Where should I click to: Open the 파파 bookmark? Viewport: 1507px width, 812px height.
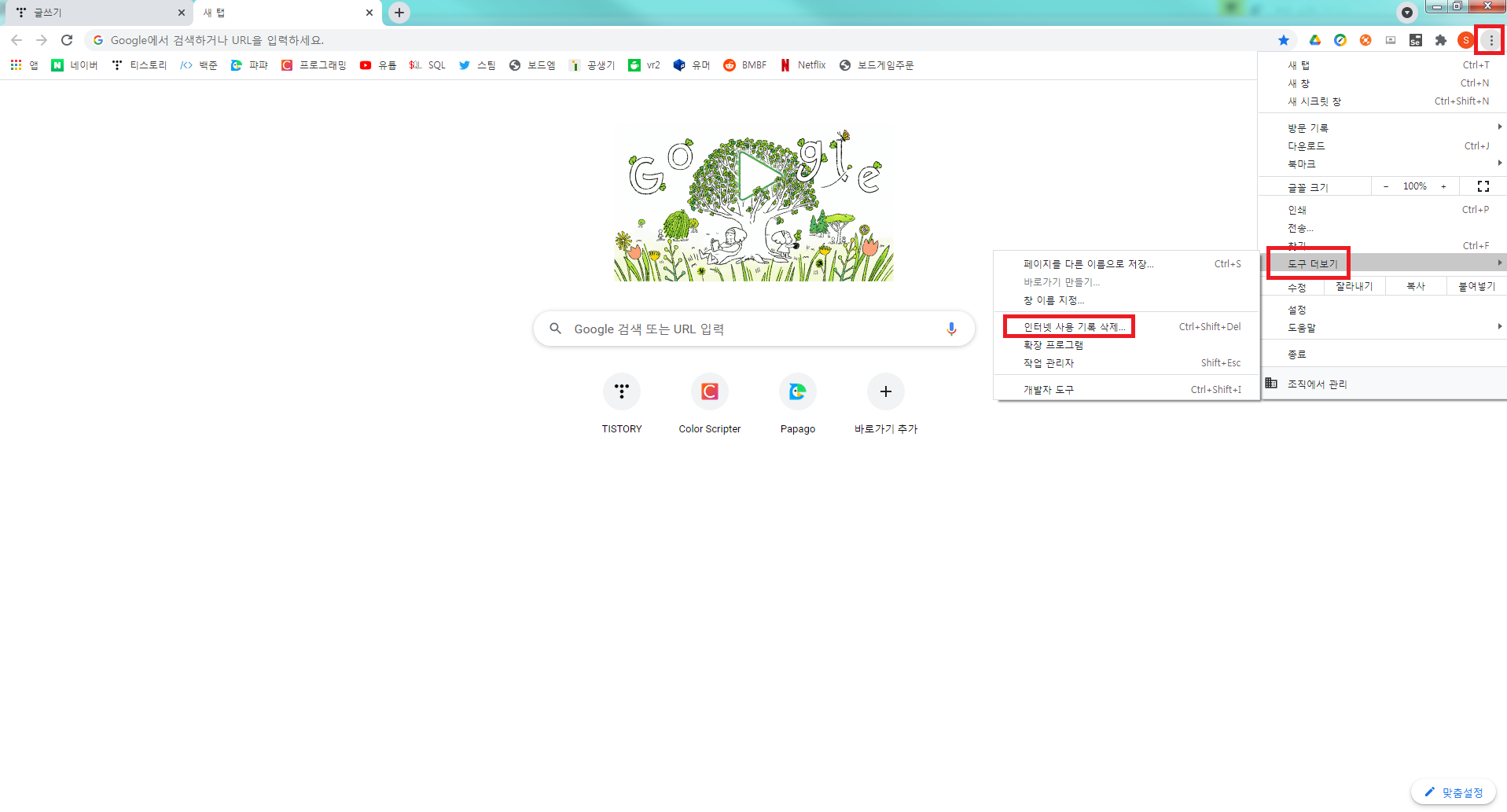tap(249, 65)
